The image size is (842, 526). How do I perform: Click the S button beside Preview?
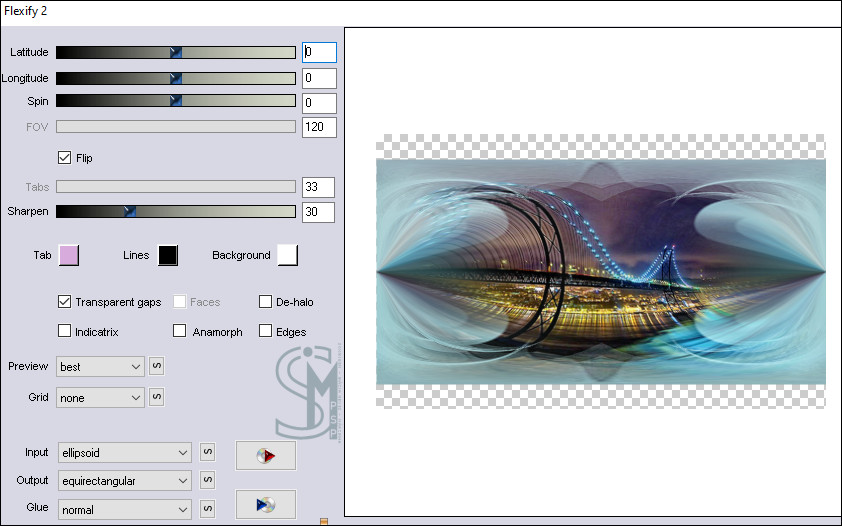[x=156, y=367]
